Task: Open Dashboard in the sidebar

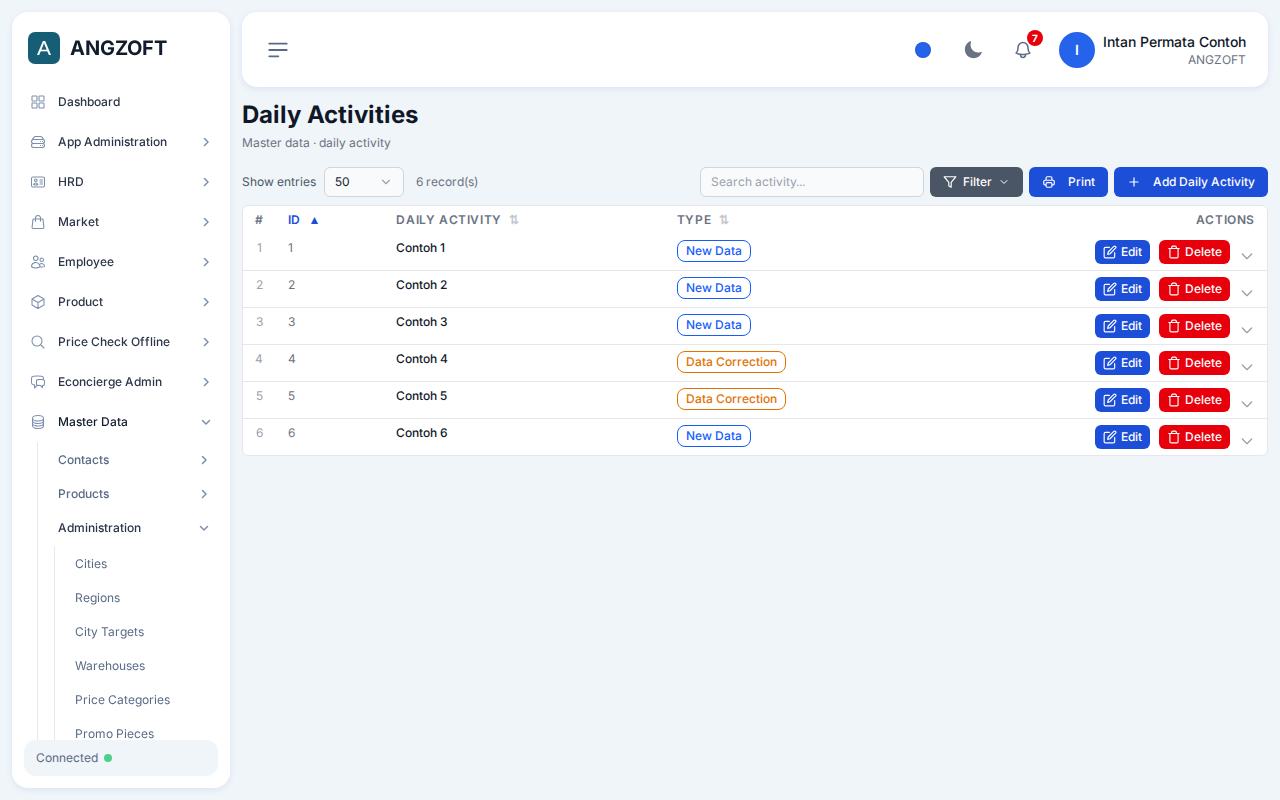Action: pos(121,102)
